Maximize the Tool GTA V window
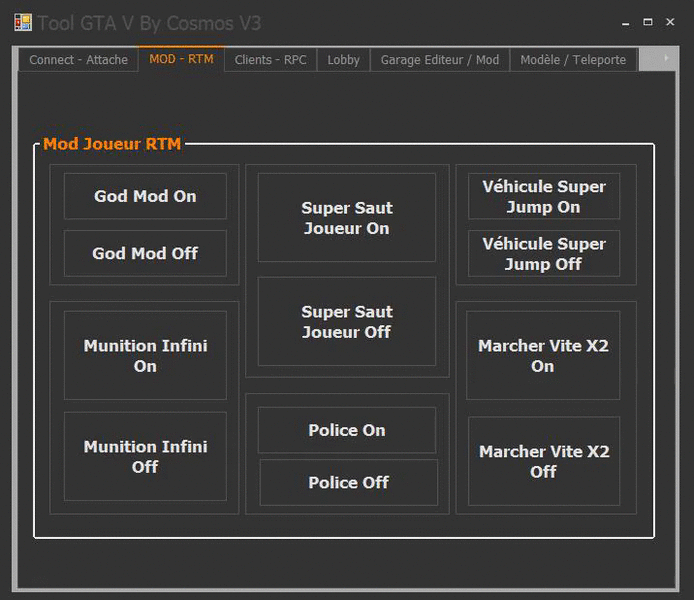The width and height of the screenshot is (694, 600). coord(648,22)
